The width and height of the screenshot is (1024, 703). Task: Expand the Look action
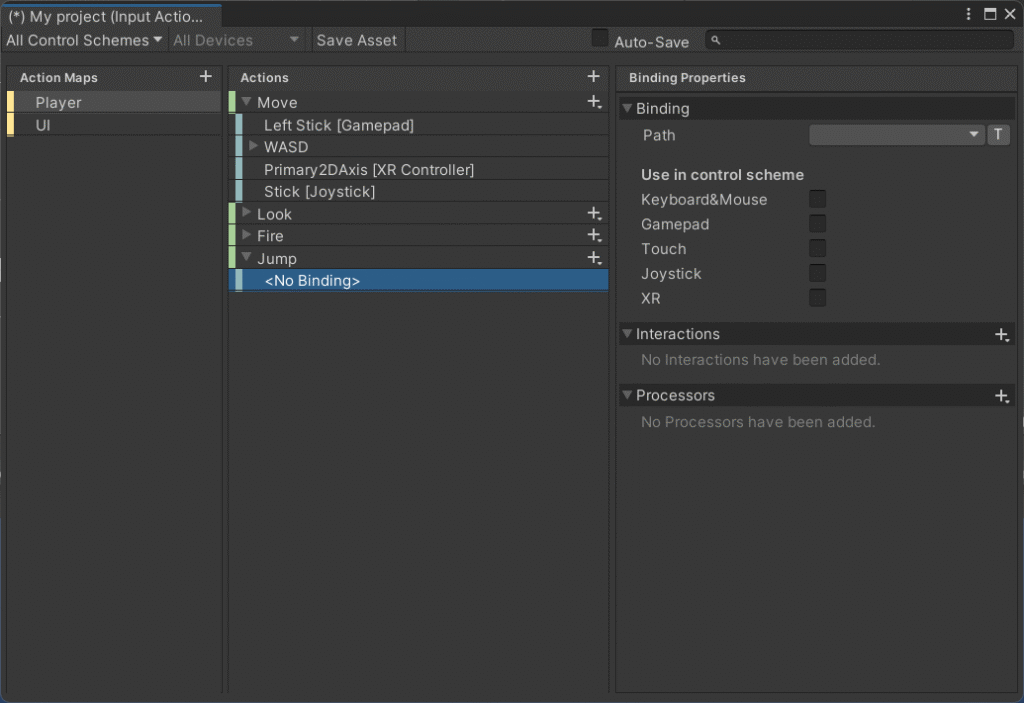click(247, 213)
